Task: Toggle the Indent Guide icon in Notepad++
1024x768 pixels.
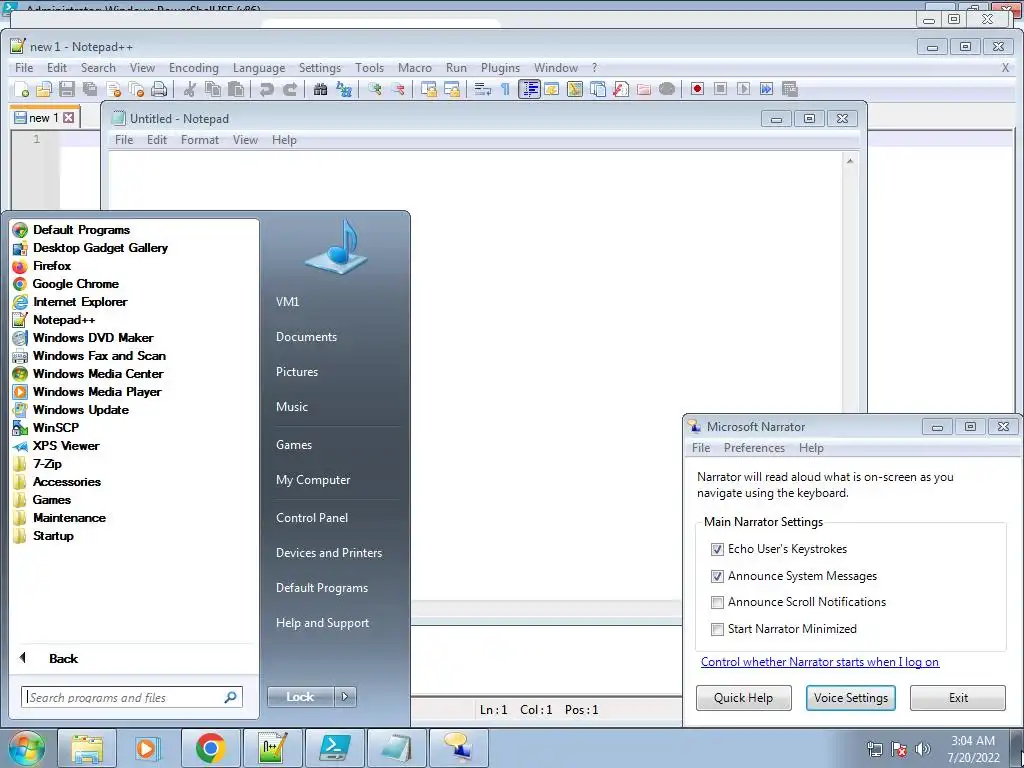Action: click(529, 89)
